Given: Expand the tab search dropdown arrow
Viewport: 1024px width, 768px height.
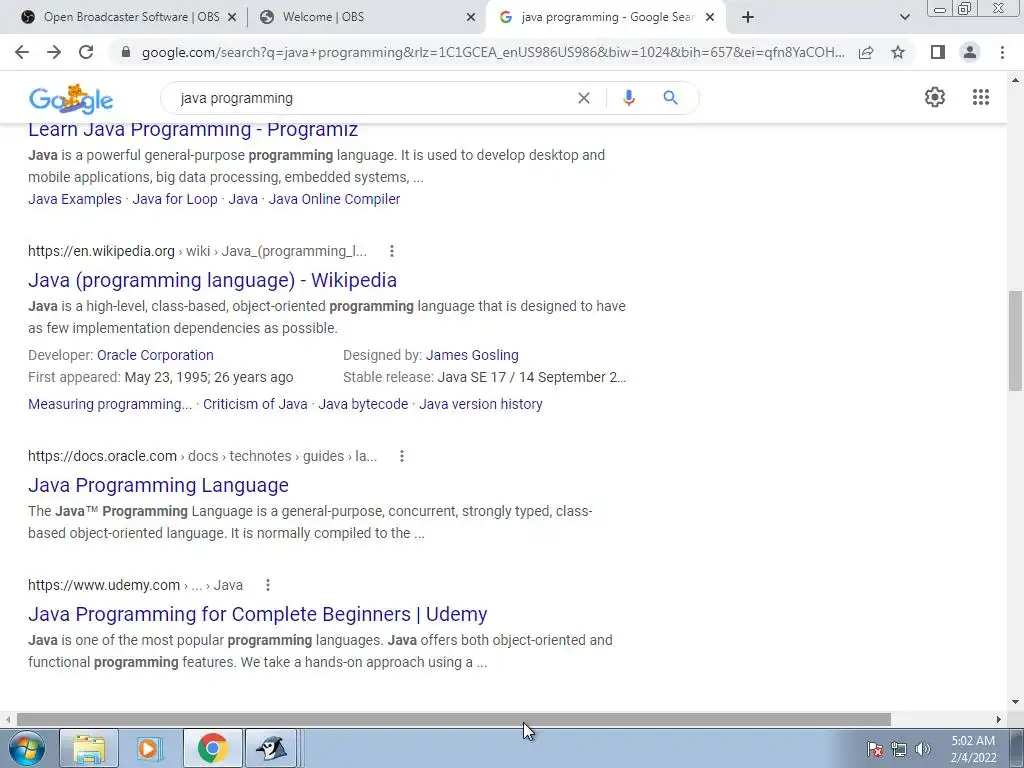Looking at the screenshot, I should tap(904, 17).
